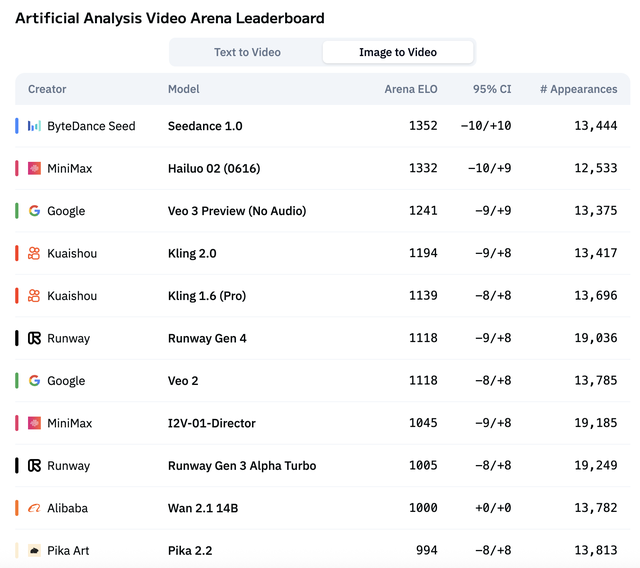Click the Creator column header
This screenshot has height=568, width=640.
pyautogui.click(x=47, y=89)
